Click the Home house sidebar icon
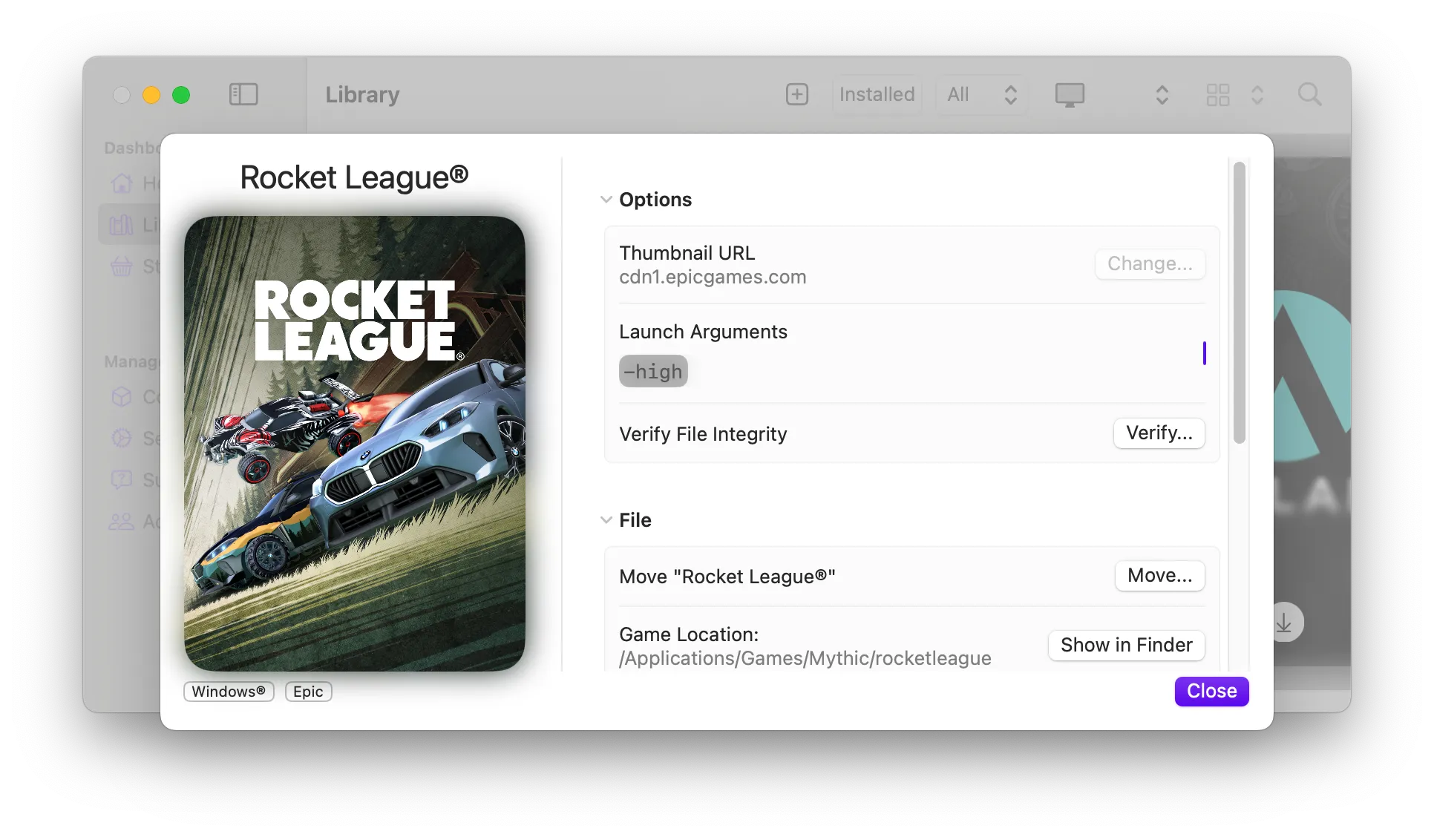The height and width of the screenshot is (840, 1434). click(x=122, y=183)
